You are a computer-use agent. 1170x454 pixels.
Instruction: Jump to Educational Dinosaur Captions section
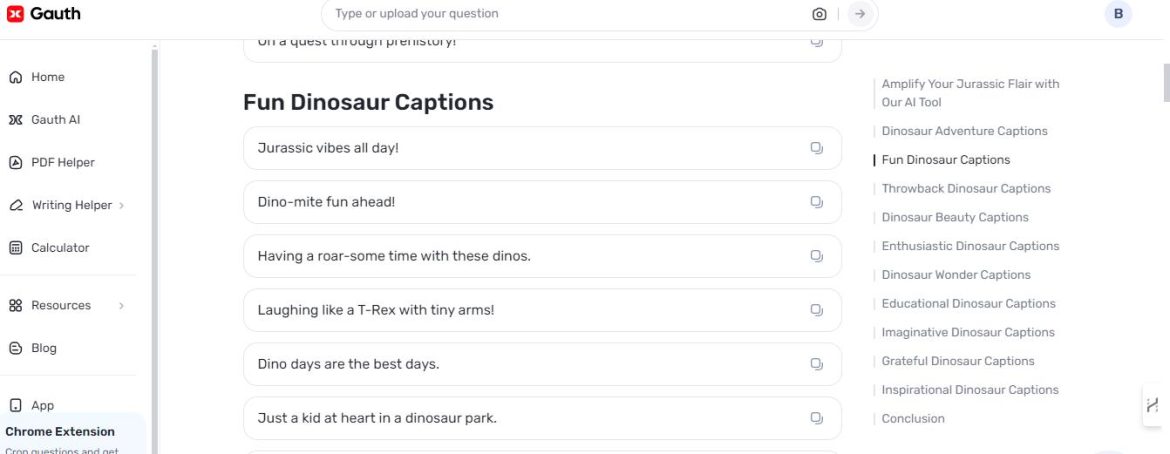click(968, 304)
